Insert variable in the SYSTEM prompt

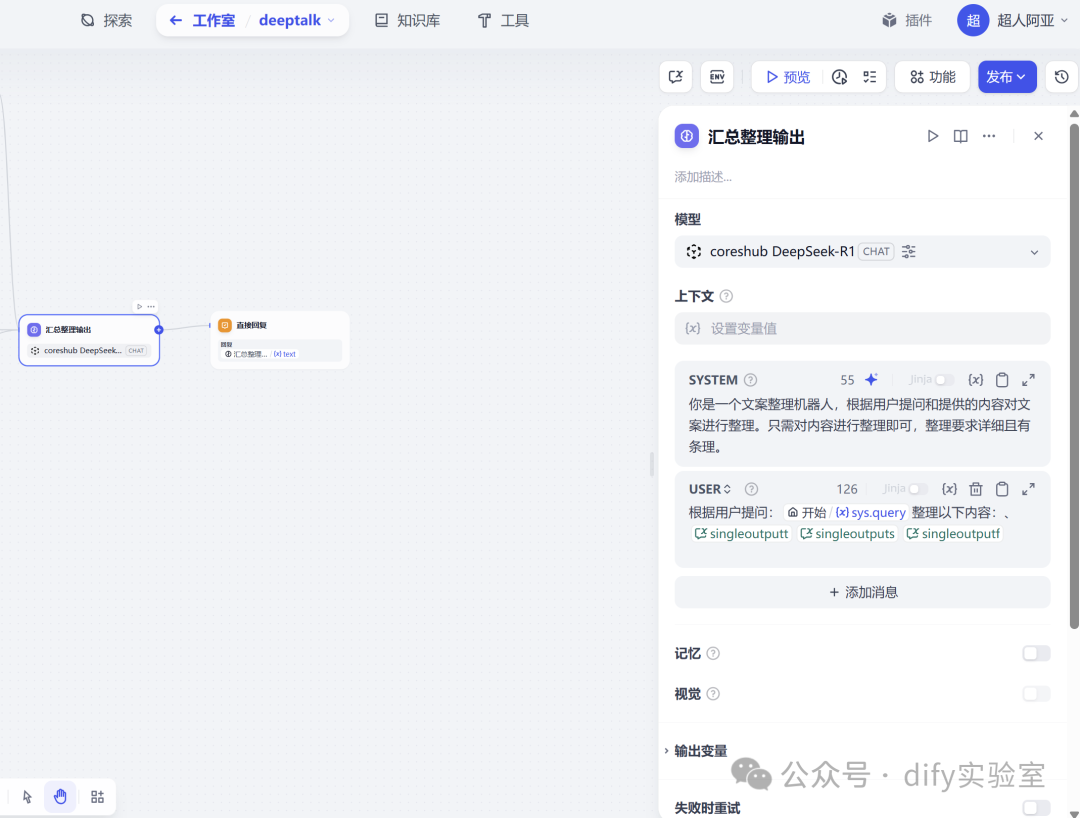coord(975,380)
